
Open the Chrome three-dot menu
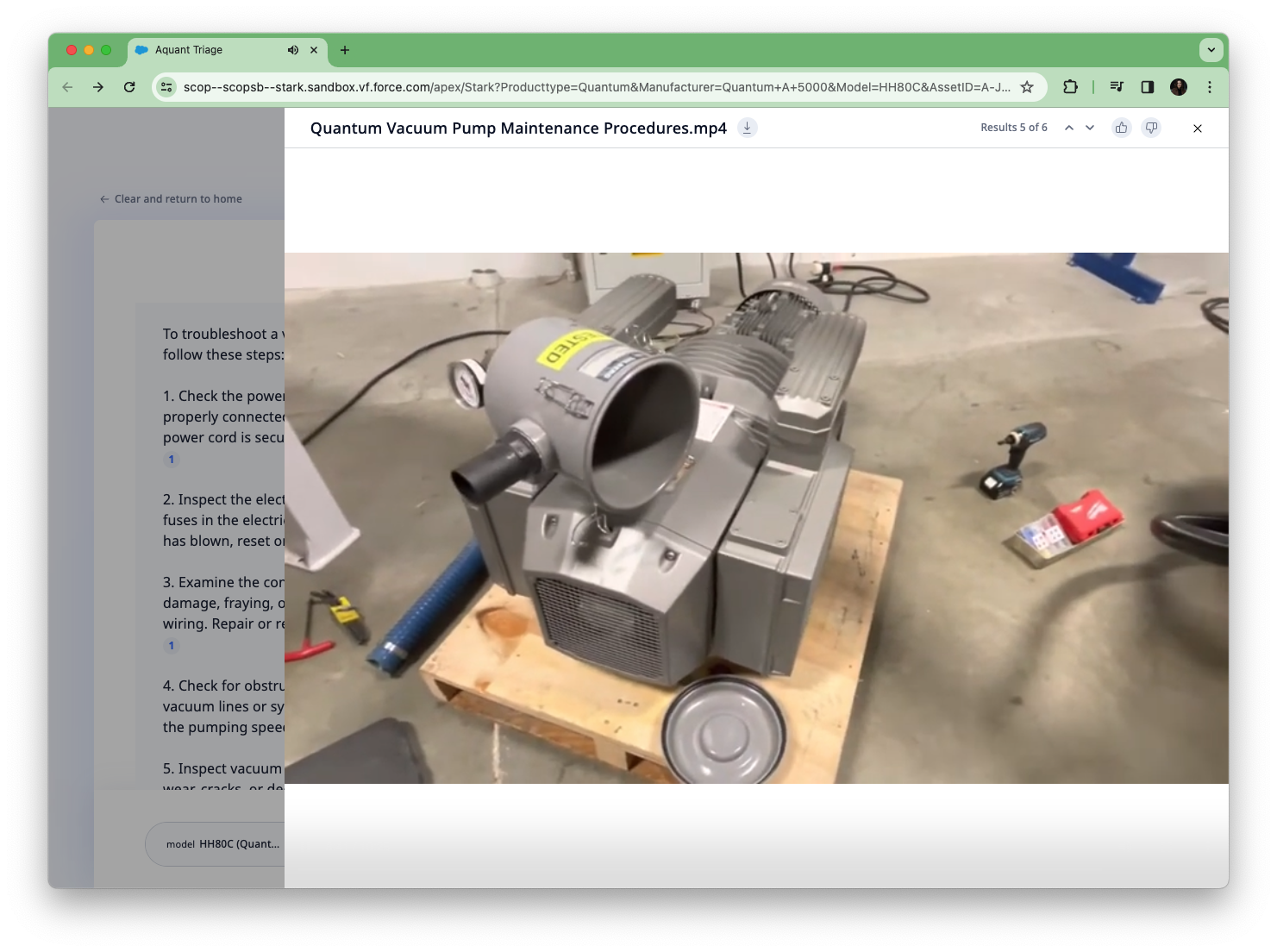[x=1210, y=87]
